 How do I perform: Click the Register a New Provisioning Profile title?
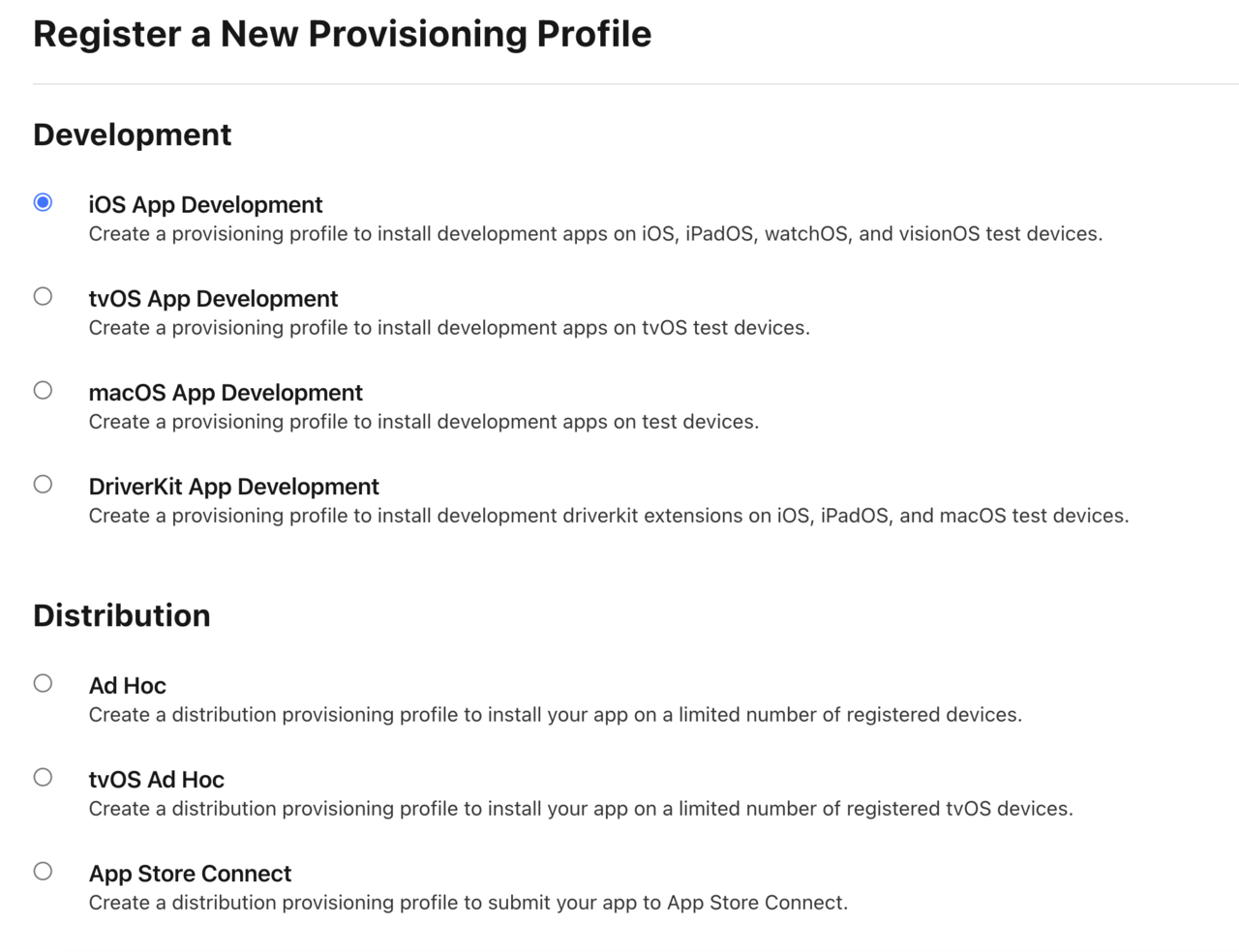tap(342, 34)
